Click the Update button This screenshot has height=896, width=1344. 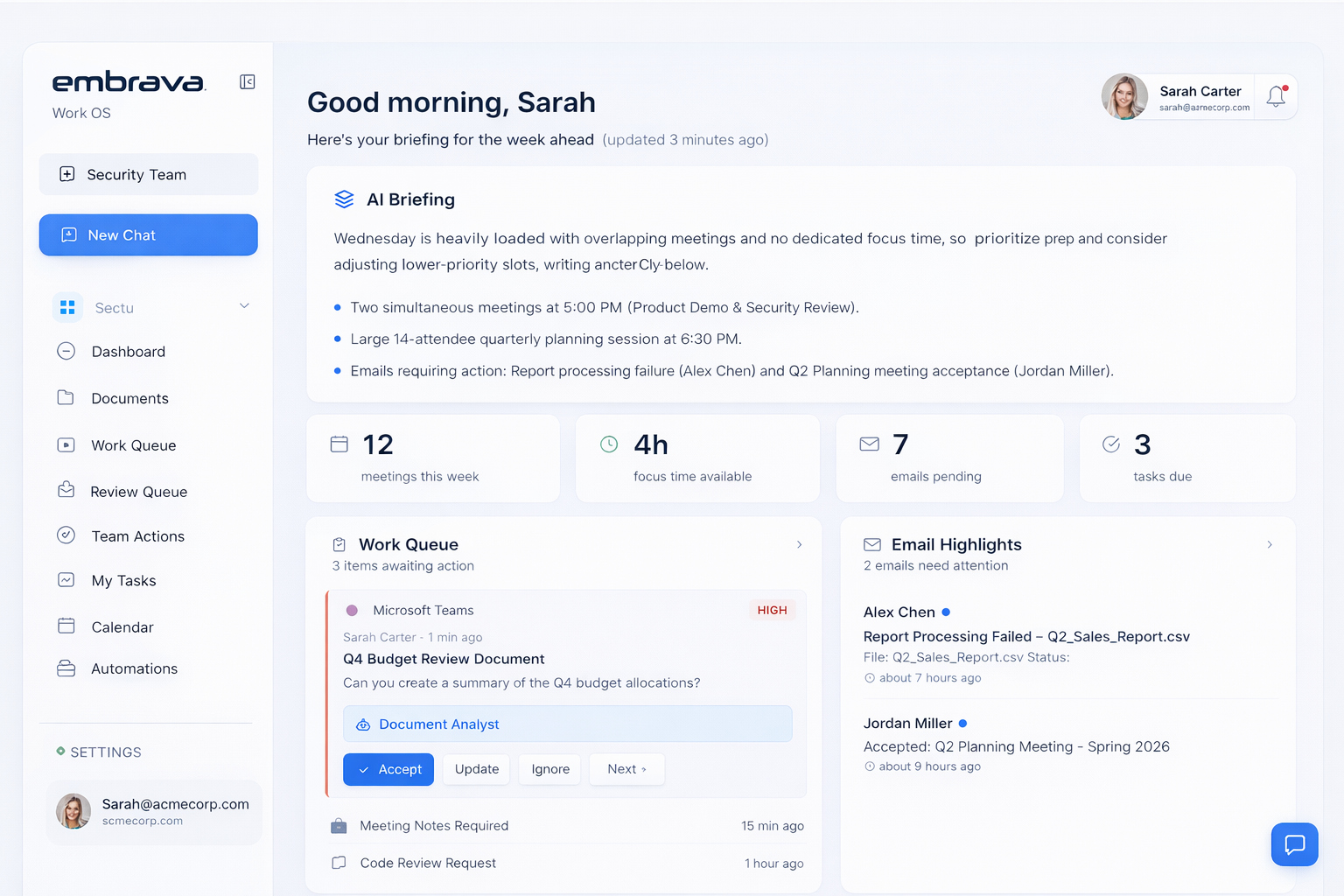click(x=477, y=769)
